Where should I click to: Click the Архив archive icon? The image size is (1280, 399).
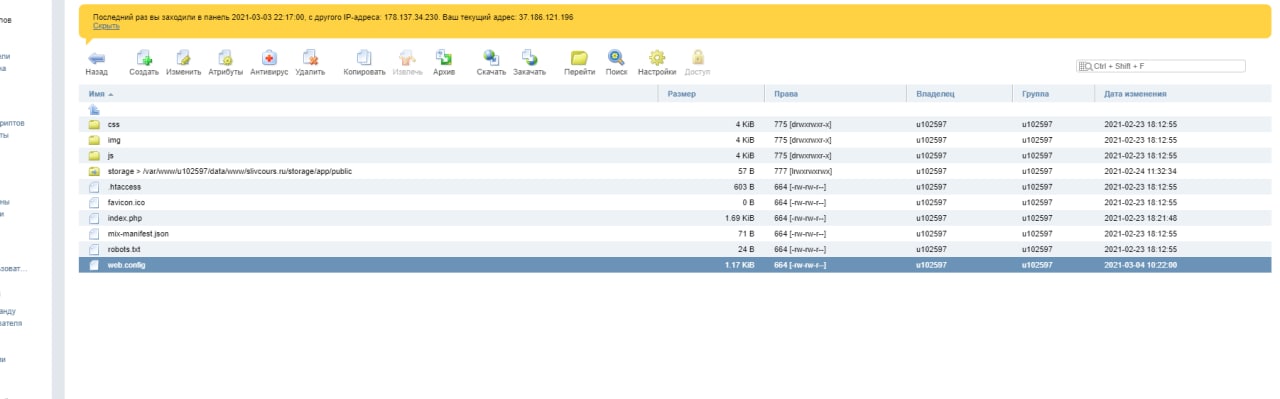coord(444,57)
